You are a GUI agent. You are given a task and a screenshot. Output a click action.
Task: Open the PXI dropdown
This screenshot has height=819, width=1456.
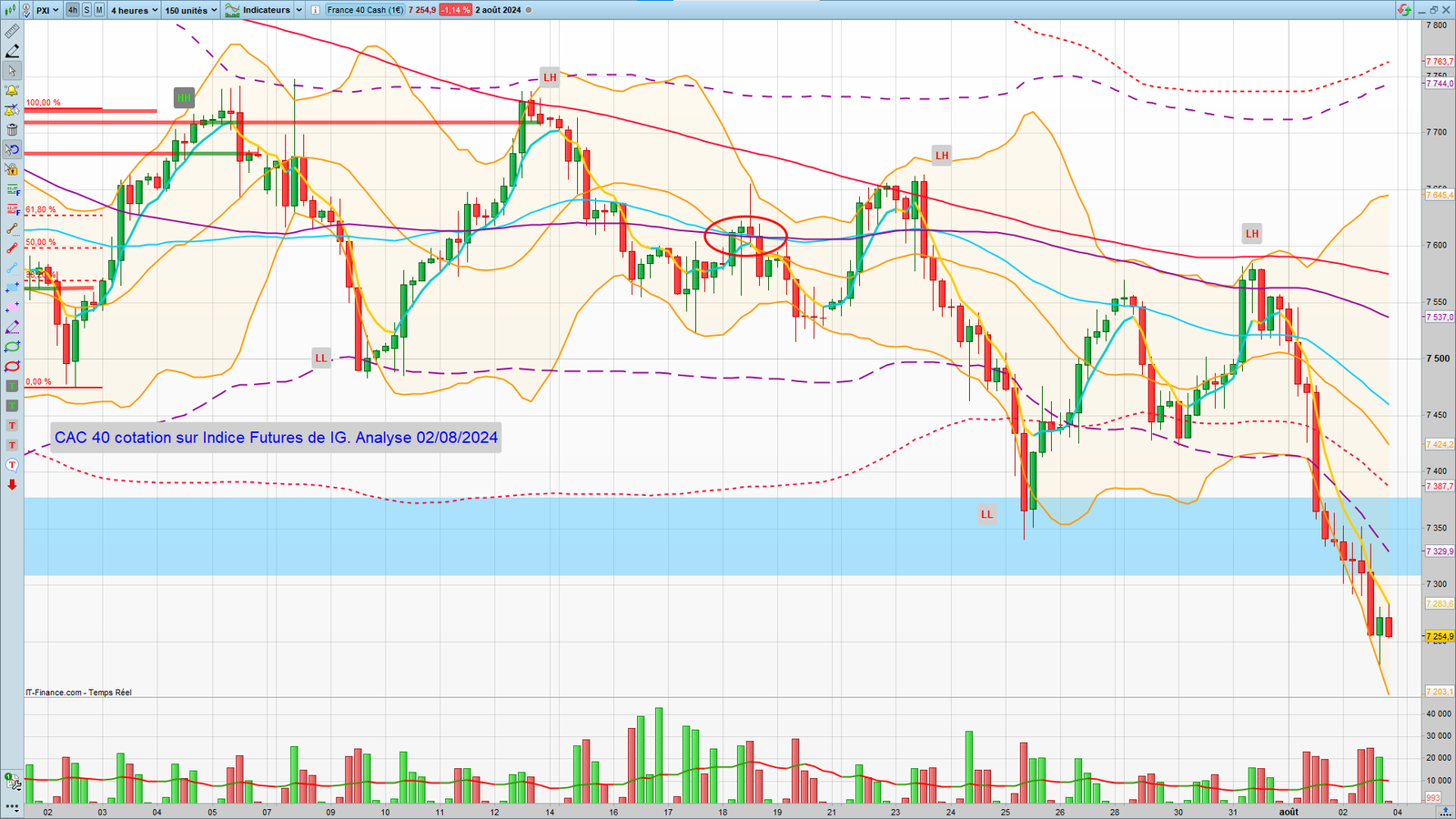pyautogui.click(x=48, y=10)
